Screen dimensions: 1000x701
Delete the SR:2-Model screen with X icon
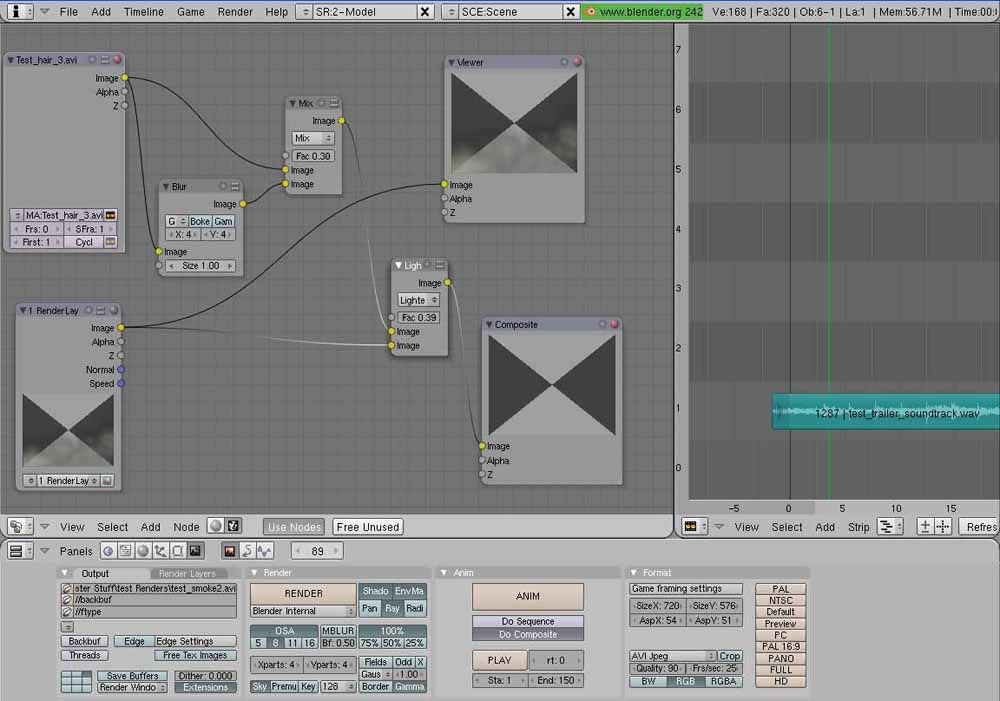pos(425,11)
